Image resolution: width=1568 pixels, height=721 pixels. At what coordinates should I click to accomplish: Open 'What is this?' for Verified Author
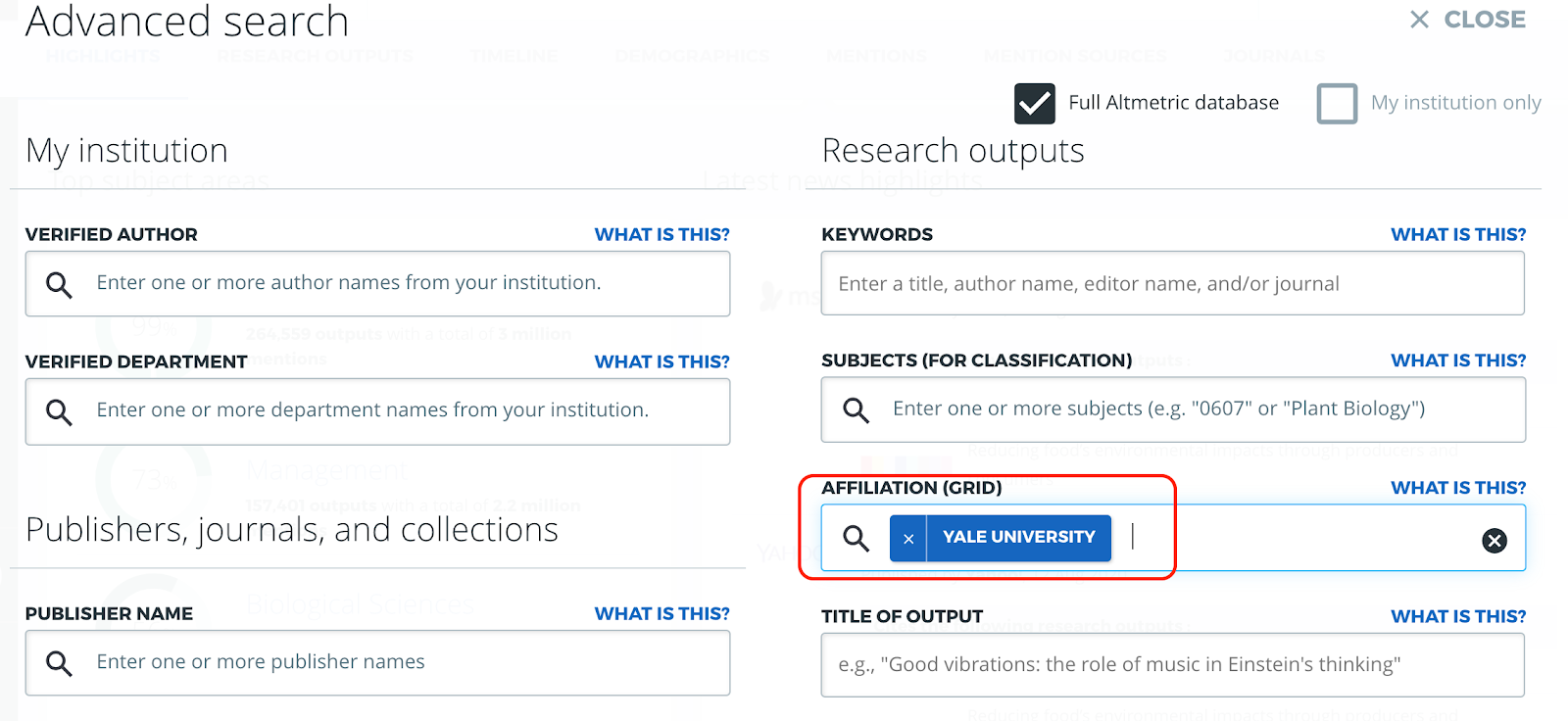coord(661,234)
